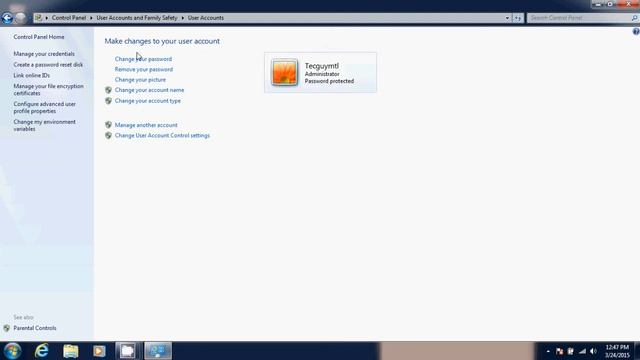The image size is (640, 360).
Task: Click Change your account name
Action: pyautogui.click(x=149, y=90)
